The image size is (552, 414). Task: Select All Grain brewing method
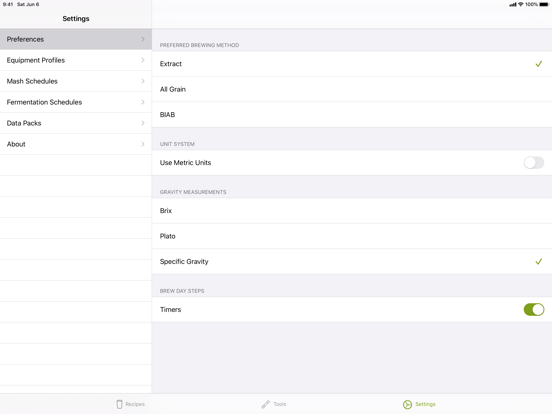tap(352, 89)
